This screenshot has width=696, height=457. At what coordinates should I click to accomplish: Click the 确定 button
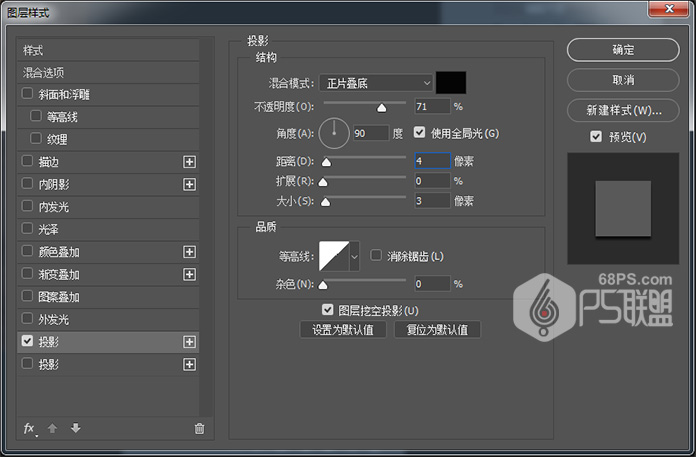pyautogui.click(x=623, y=50)
